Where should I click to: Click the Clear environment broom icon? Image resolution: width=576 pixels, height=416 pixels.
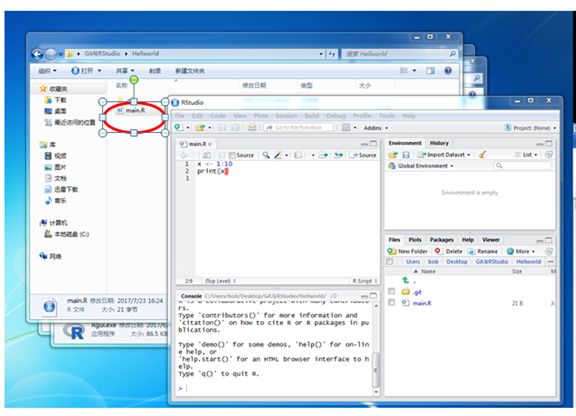[483, 155]
